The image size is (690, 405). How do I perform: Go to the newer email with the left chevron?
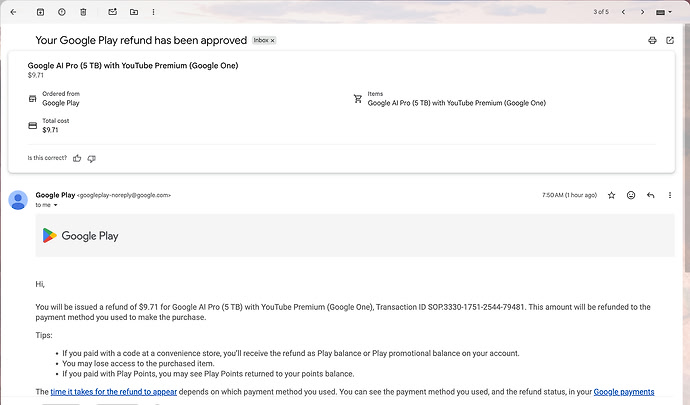623,12
